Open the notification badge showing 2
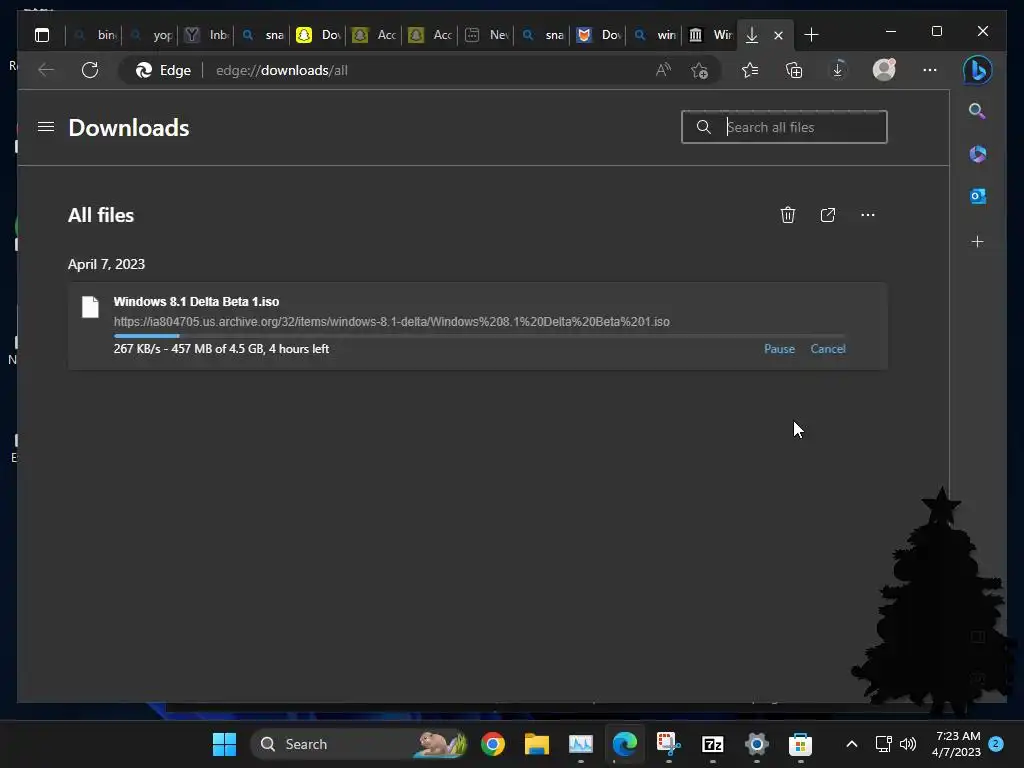The width and height of the screenshot is (1024, 768). coord(997,744)
